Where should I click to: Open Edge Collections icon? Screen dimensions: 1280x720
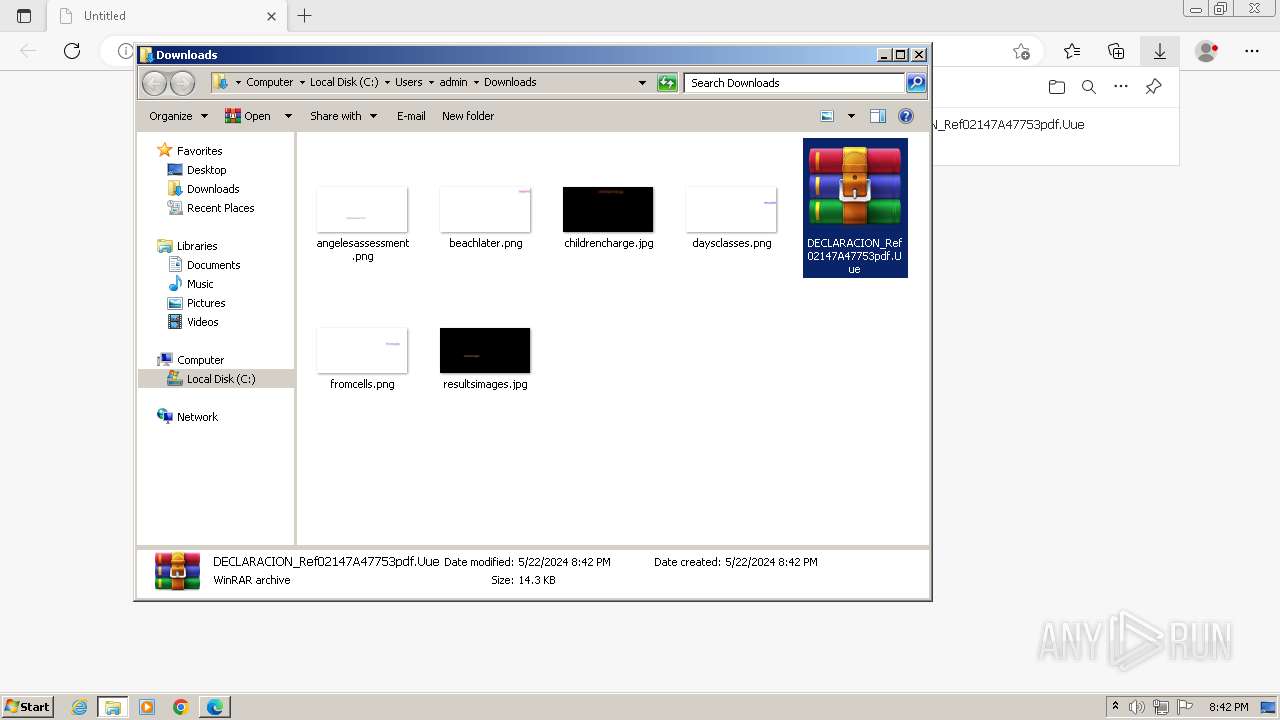(1116, 51)
